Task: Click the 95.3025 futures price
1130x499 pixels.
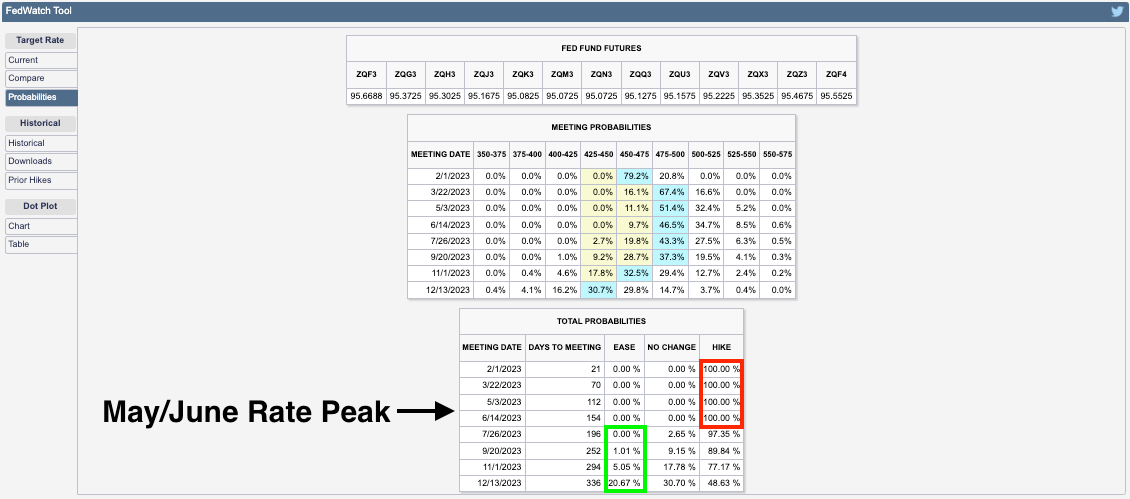Action: pyautogui.click(x=445, y=96)
